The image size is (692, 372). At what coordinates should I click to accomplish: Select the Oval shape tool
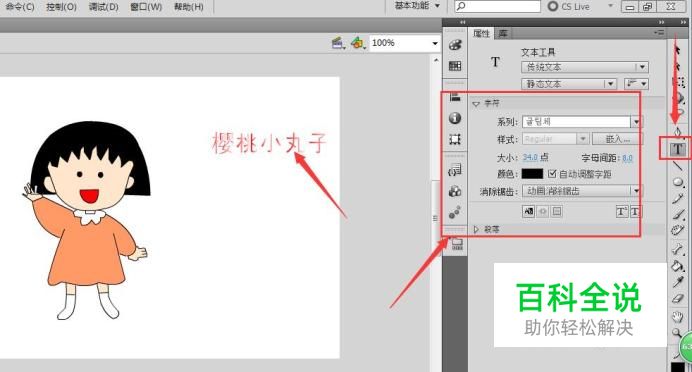pyautogui.click(x=678, y=182)
